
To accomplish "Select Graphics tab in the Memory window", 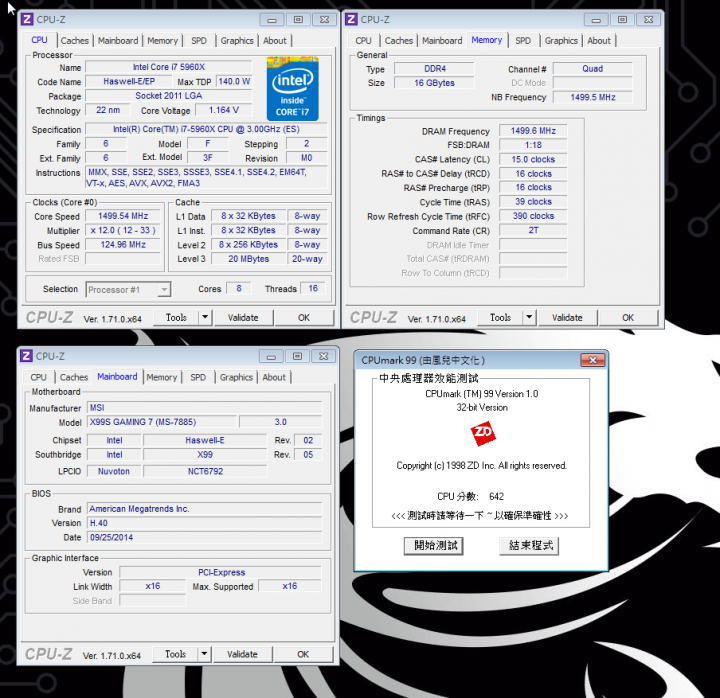I will [561, 41].
